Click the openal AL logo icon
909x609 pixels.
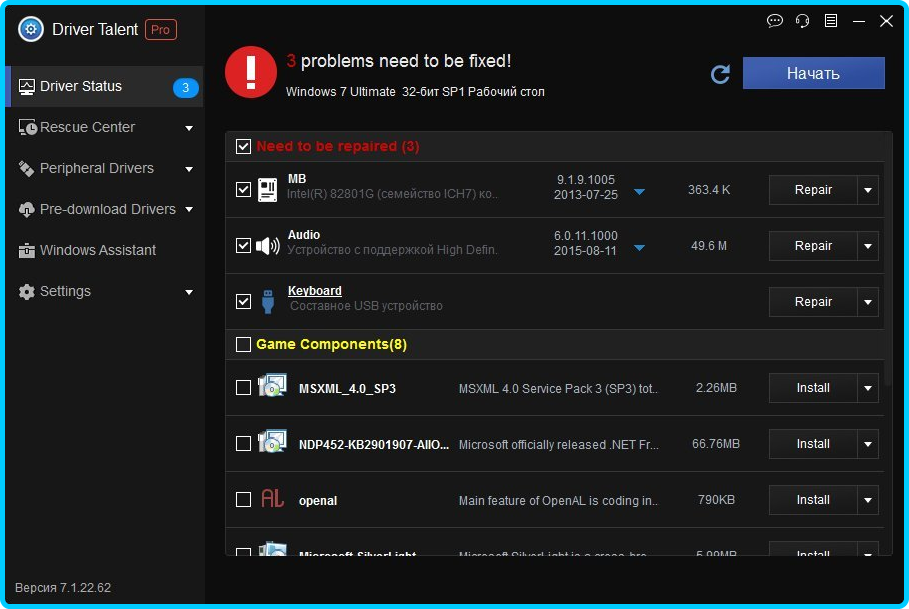[272, 498]
